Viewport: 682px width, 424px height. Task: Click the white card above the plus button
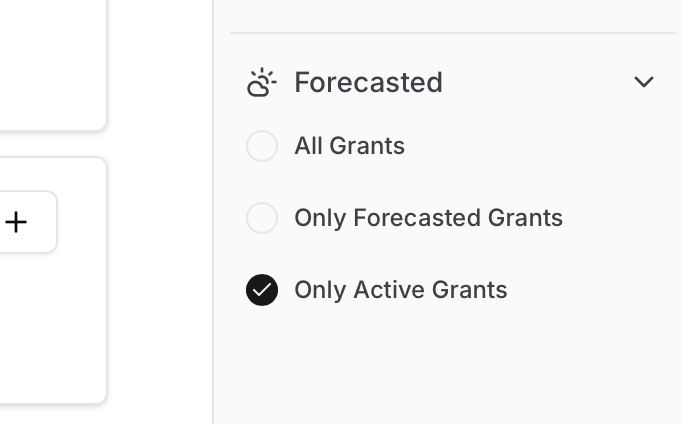pyautogui.click(x=50, y=60)
